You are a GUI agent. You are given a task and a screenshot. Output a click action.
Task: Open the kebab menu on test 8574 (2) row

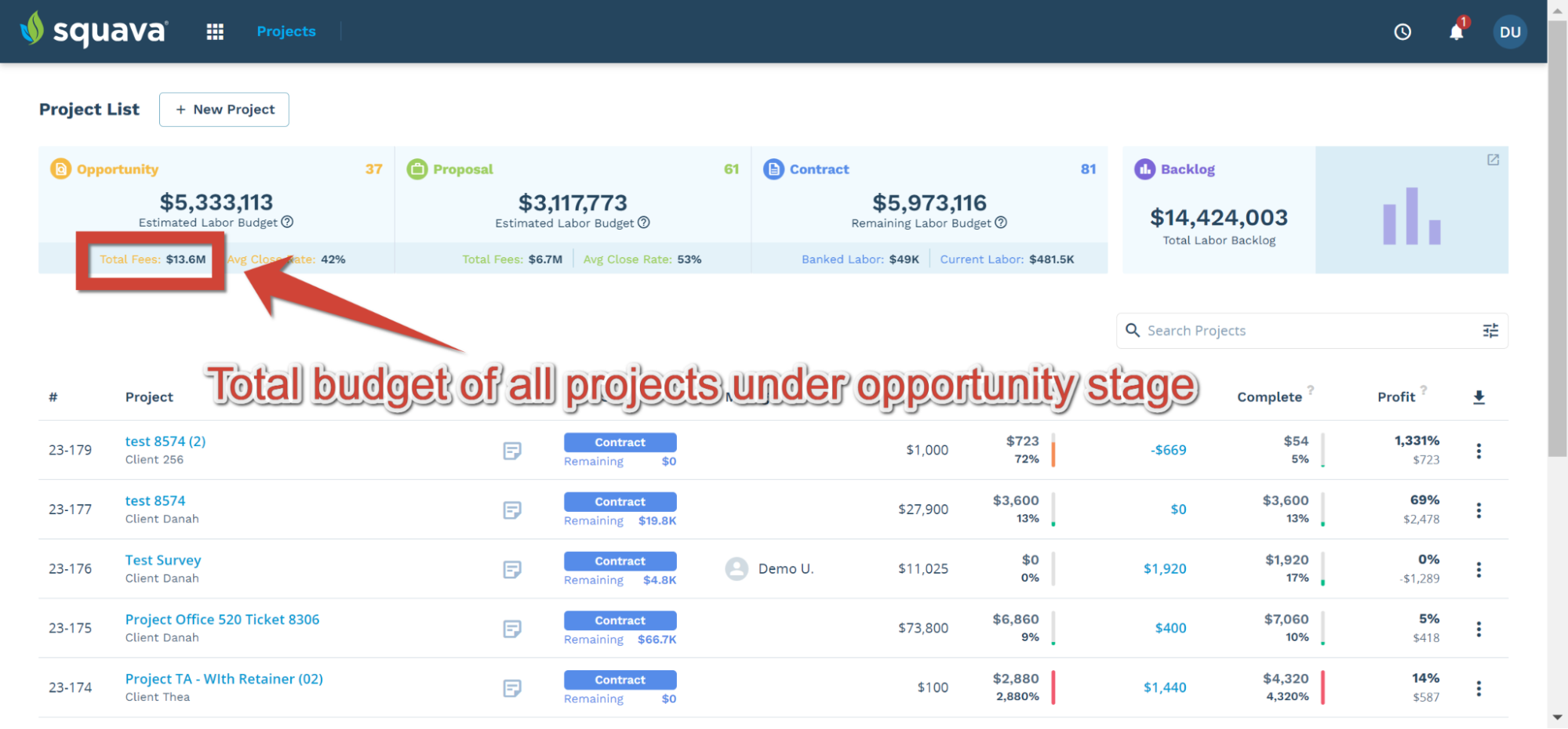click(x=1479, y=450)
